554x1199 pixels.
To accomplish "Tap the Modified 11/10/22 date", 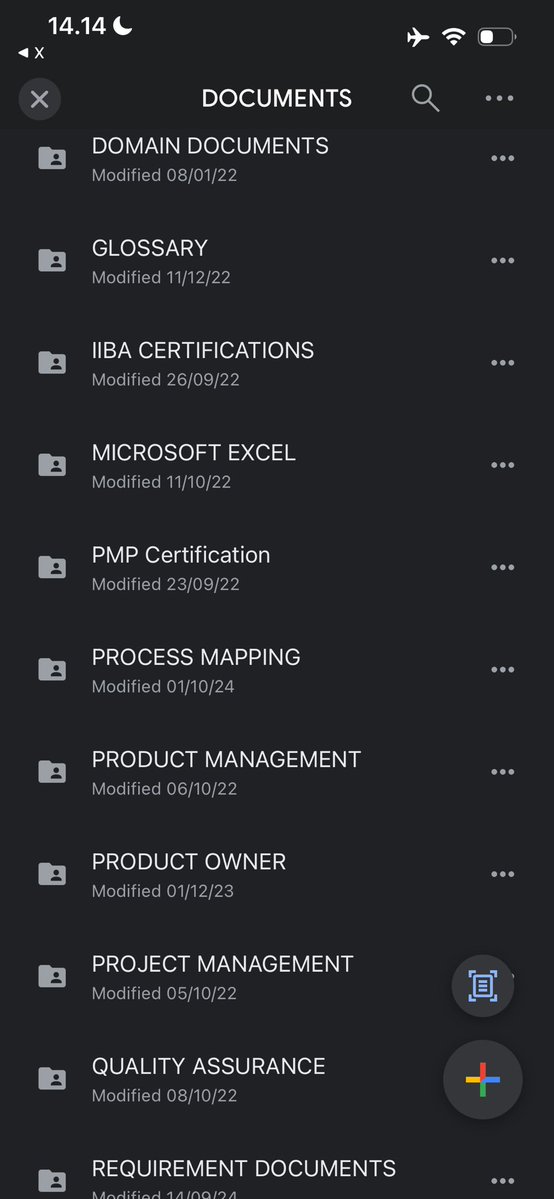I will click(x=161, y=483).
